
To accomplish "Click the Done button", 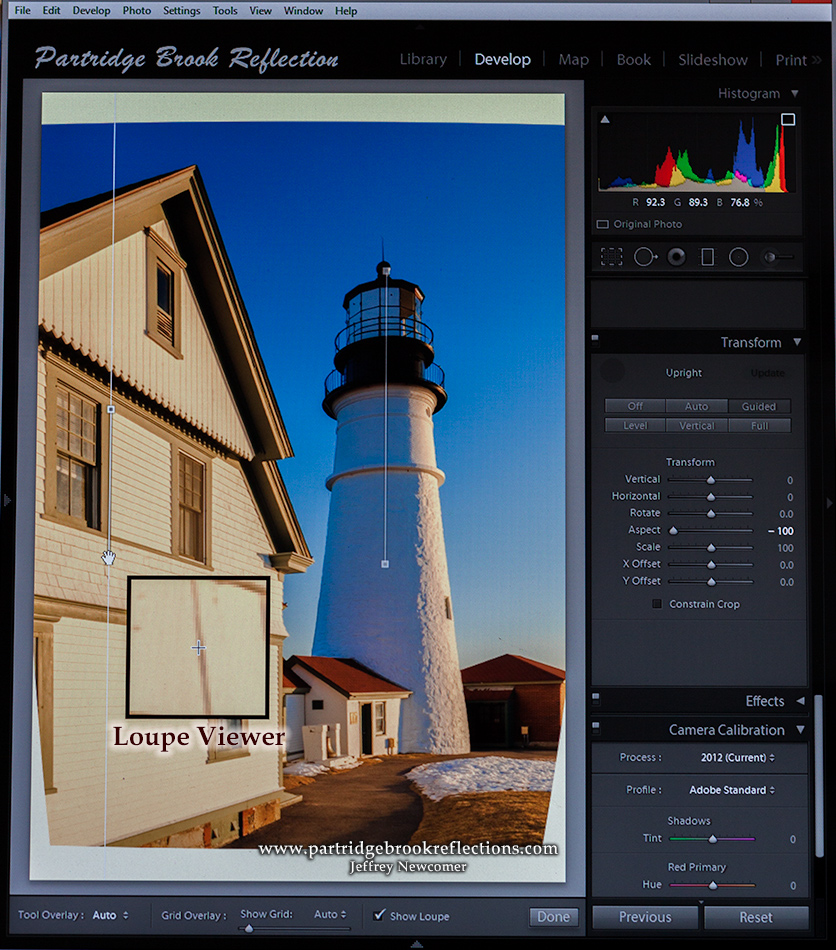I will [552, 916].
